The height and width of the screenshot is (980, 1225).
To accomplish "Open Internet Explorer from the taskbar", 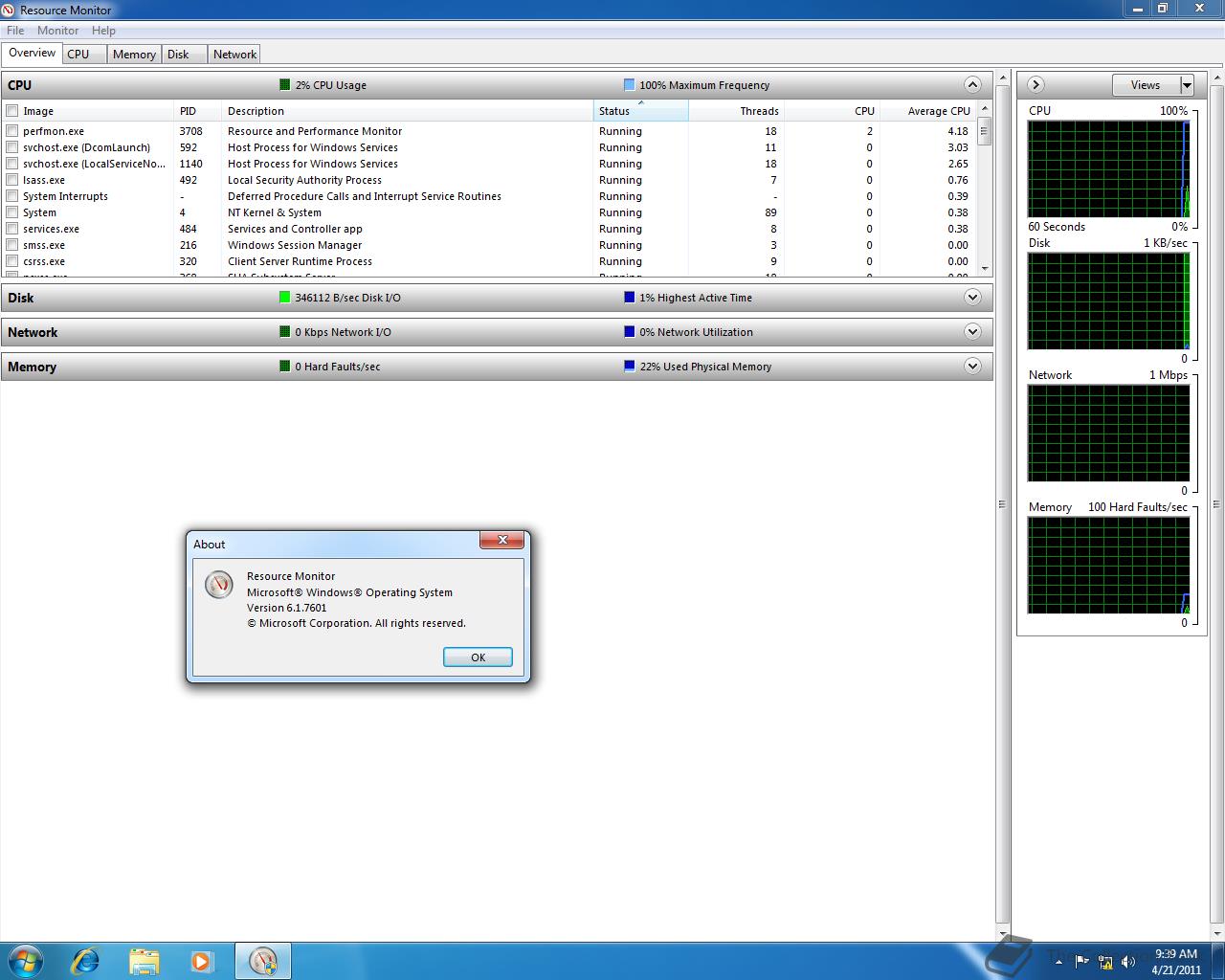I will pos(86,961).
